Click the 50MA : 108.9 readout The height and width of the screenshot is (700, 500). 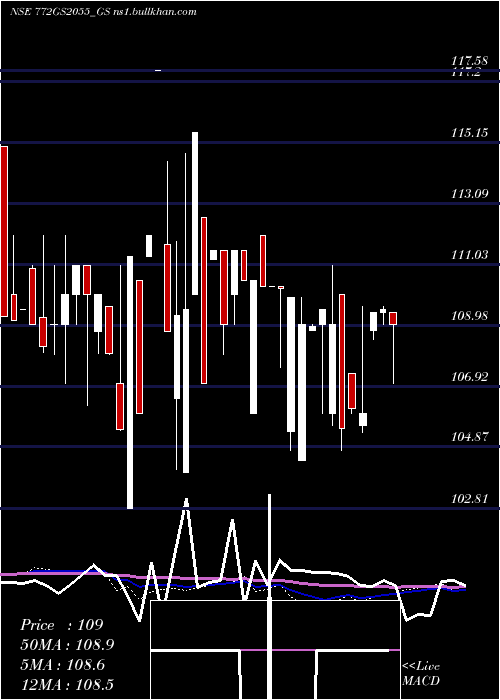67,645
